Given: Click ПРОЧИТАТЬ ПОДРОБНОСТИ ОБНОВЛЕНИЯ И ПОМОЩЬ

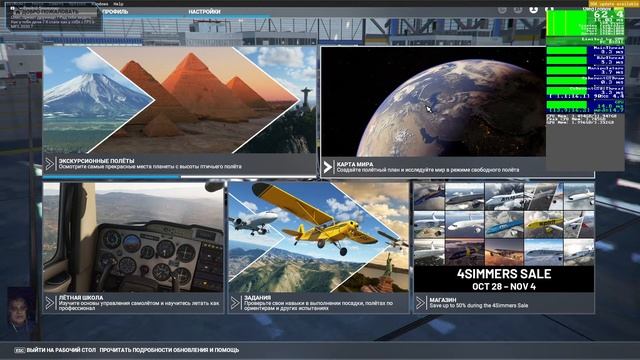Looking at the screenshot, I should 169,350.
